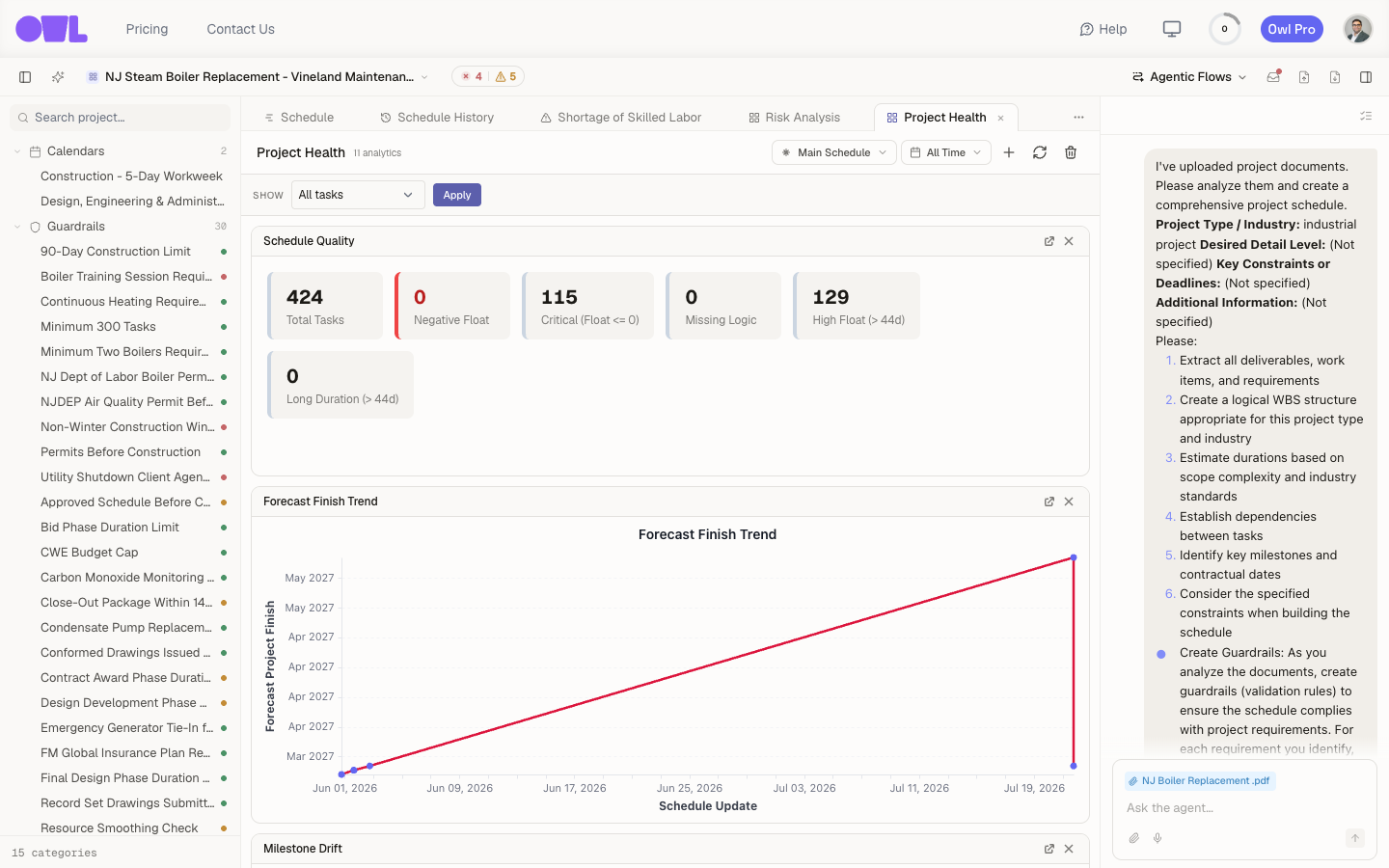Select Design, Engineering & Administ... calendar
1389x868 pixels.
click(x=132, y=202)
